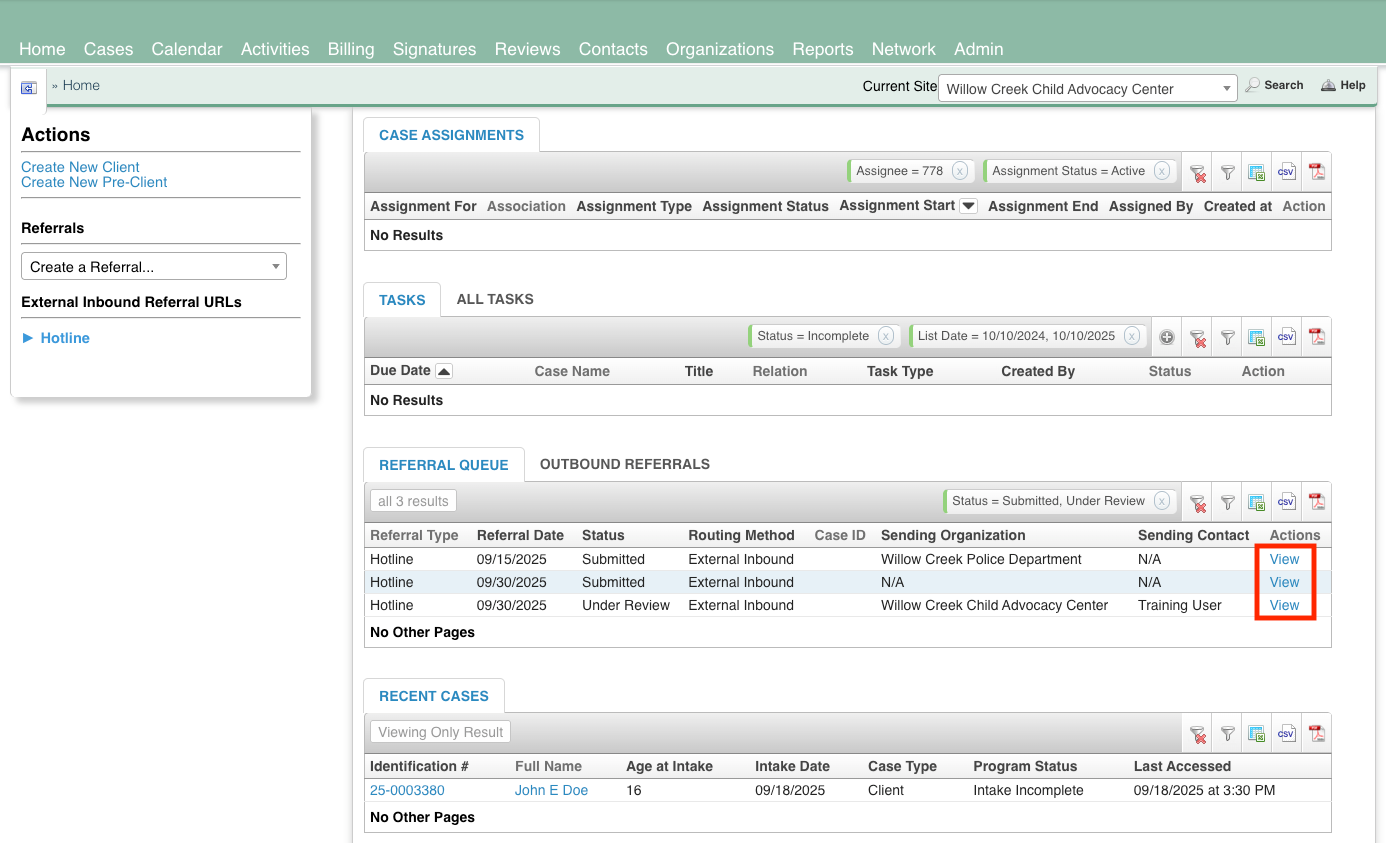
Task: Clear filters in Referral Queue toolbar
Action: coord(1197,502)
